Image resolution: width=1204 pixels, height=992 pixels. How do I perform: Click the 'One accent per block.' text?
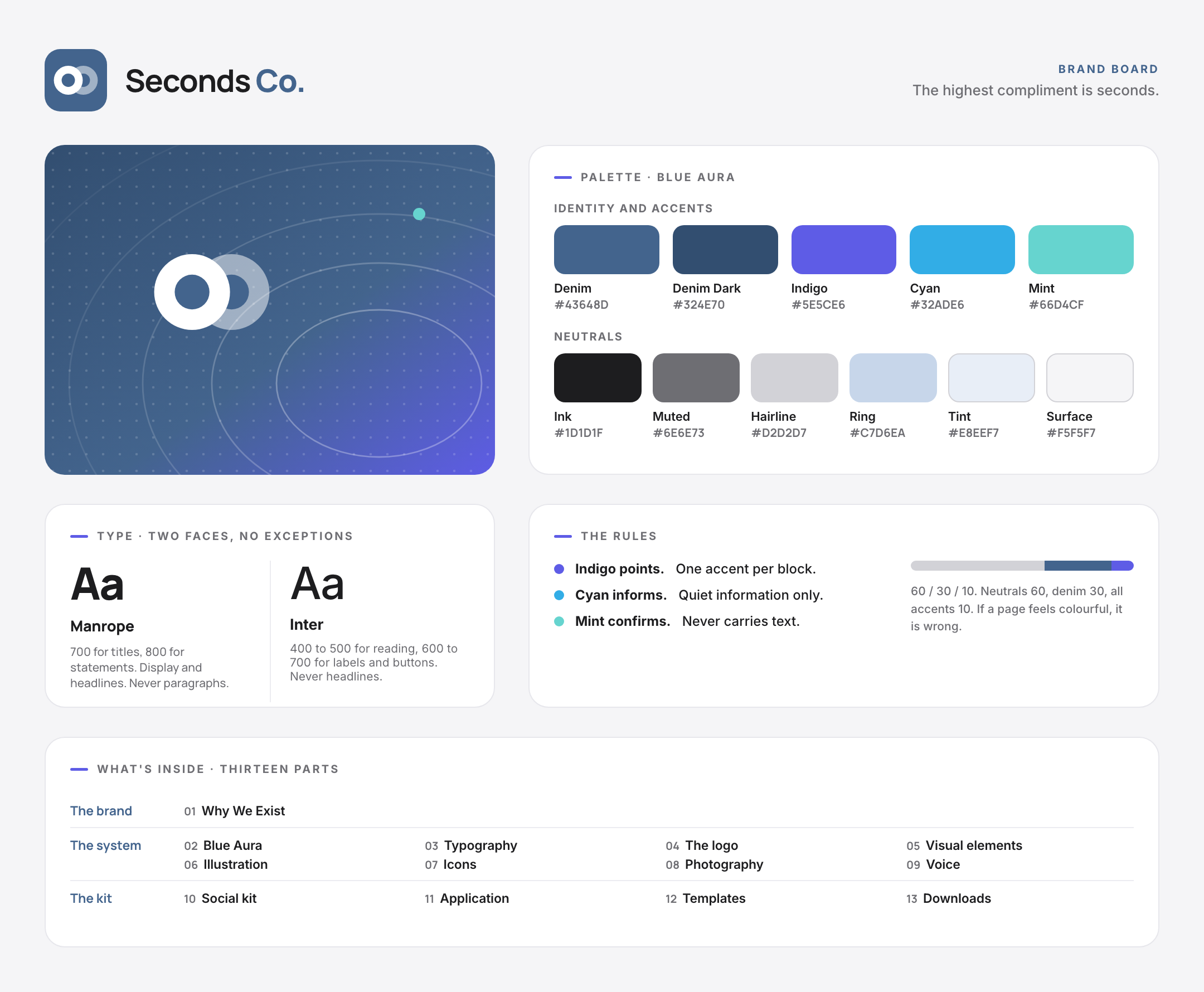[x=746, y=569]
